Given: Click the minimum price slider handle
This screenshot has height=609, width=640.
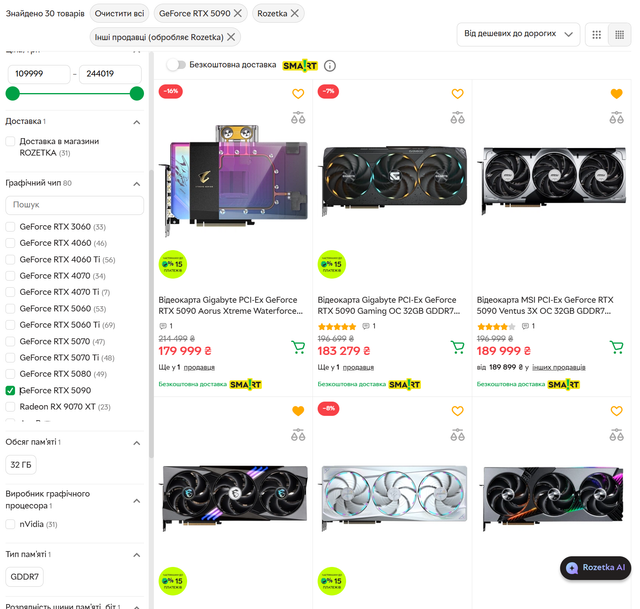Looking at the screenshot, I should pyautogui.click(x=13, y=93).
